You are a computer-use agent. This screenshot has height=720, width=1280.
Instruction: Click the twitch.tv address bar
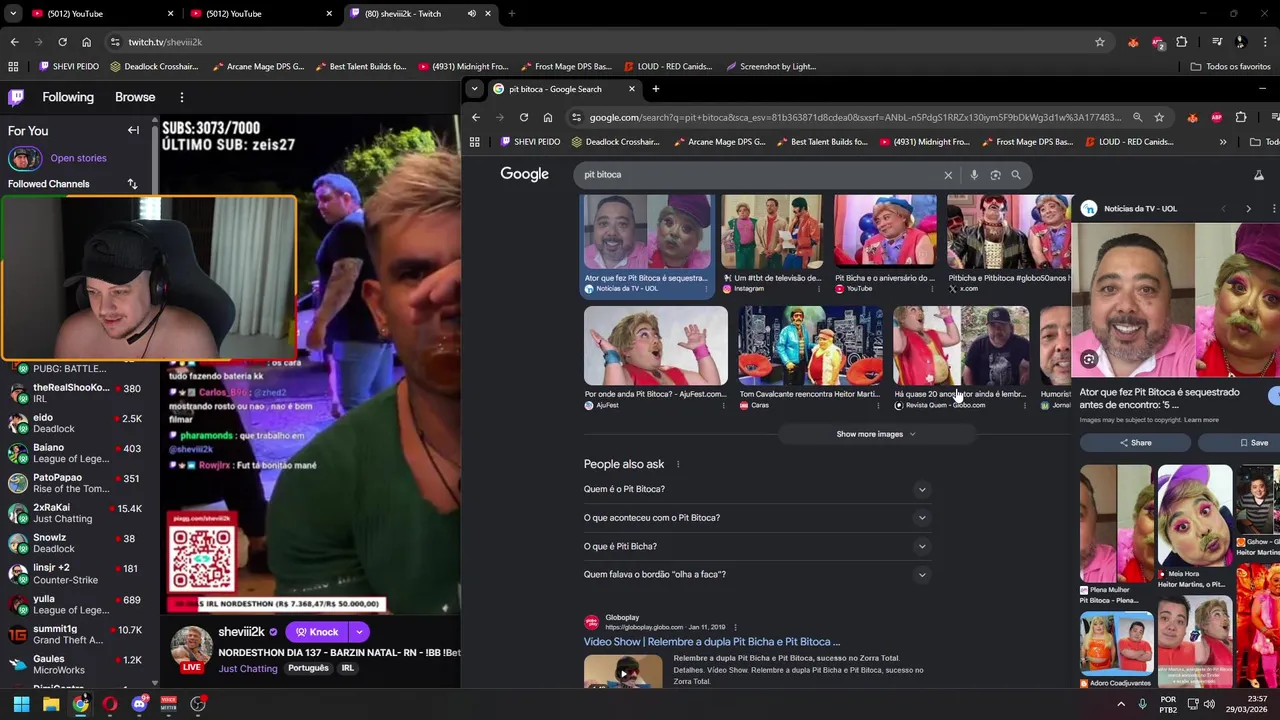pos(600,42)
